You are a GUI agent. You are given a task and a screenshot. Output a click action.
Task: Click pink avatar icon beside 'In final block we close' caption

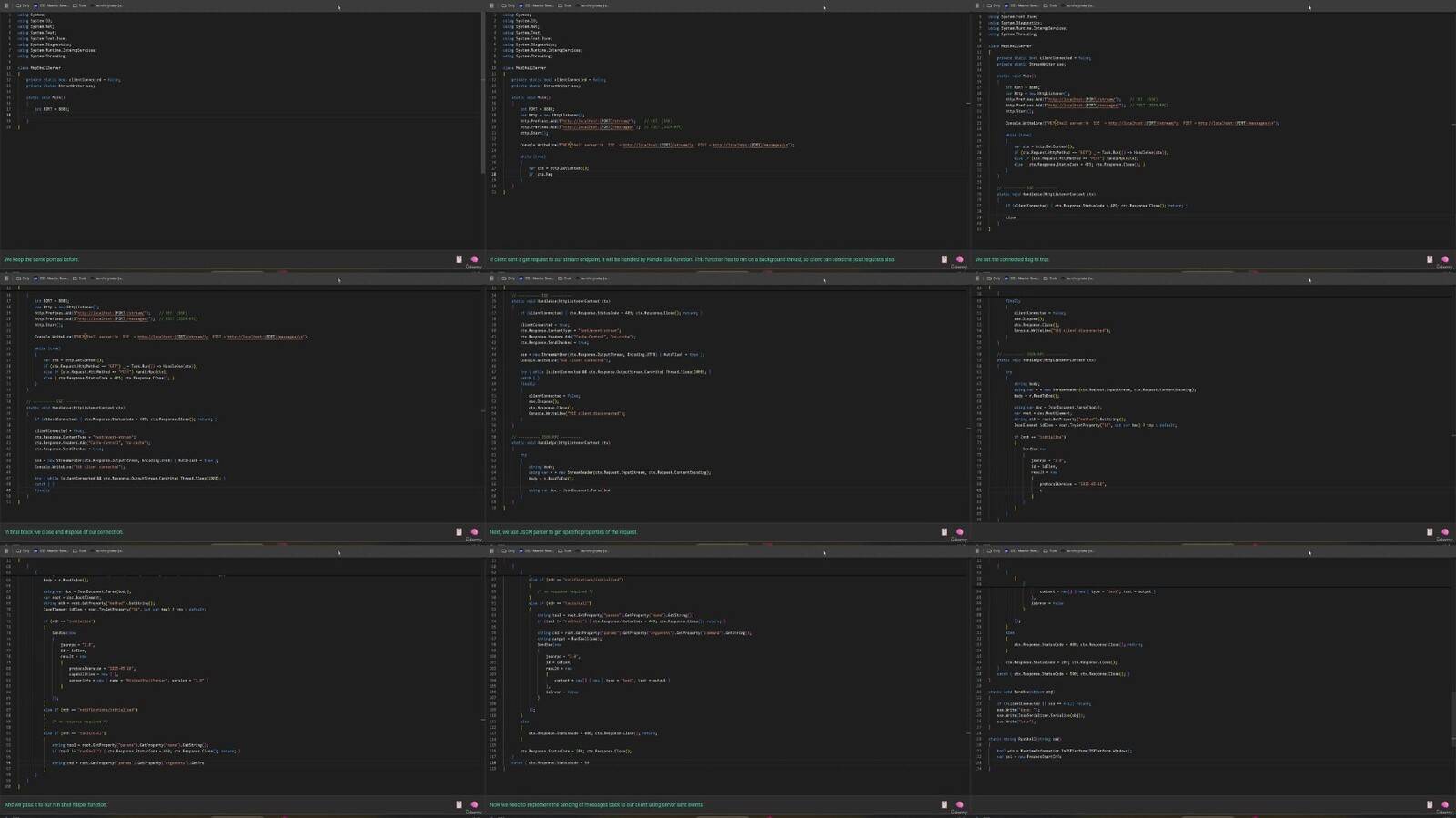coord(474,532)
